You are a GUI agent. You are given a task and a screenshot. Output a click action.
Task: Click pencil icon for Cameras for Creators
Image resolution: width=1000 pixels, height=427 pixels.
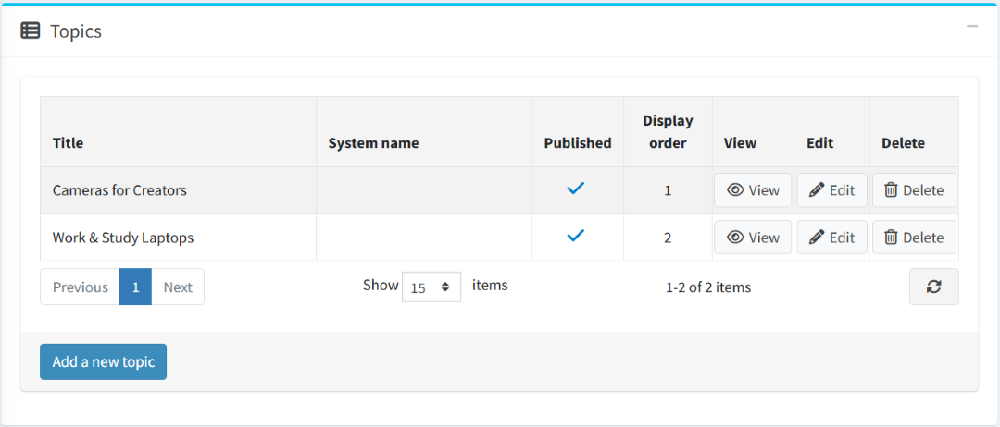[817, 190]
